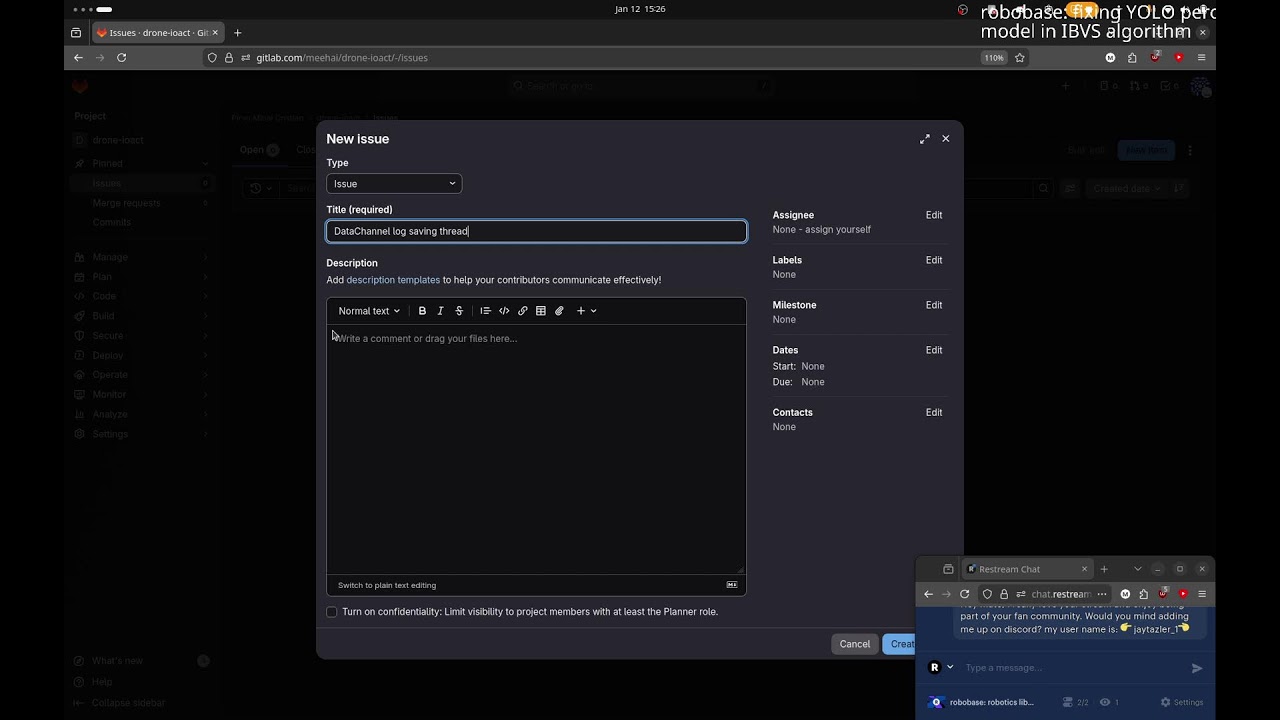The width and height of the screenshot is (1280, 720).
Task: Switch to plain text editing
Action: point(387,585)
